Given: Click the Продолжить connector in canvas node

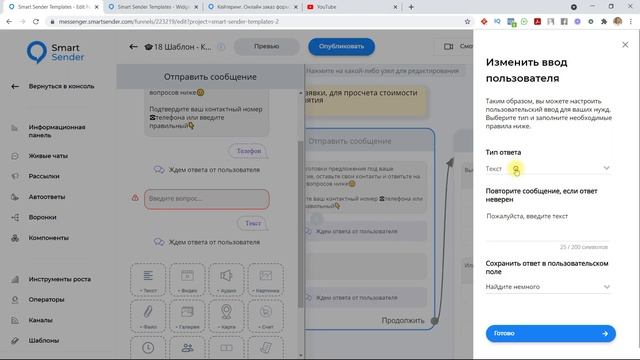Looking at the screenshot, I should tap(435, 321).
